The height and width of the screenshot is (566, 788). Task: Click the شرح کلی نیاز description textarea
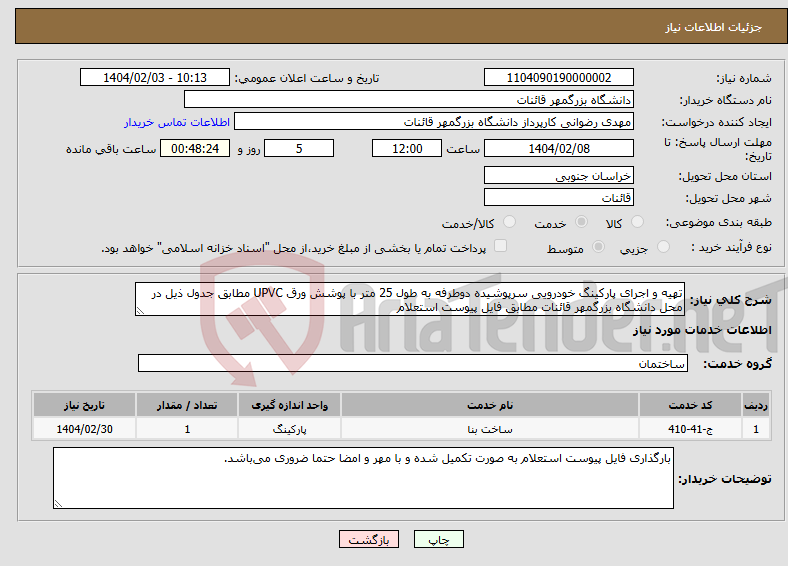[410, 299]
